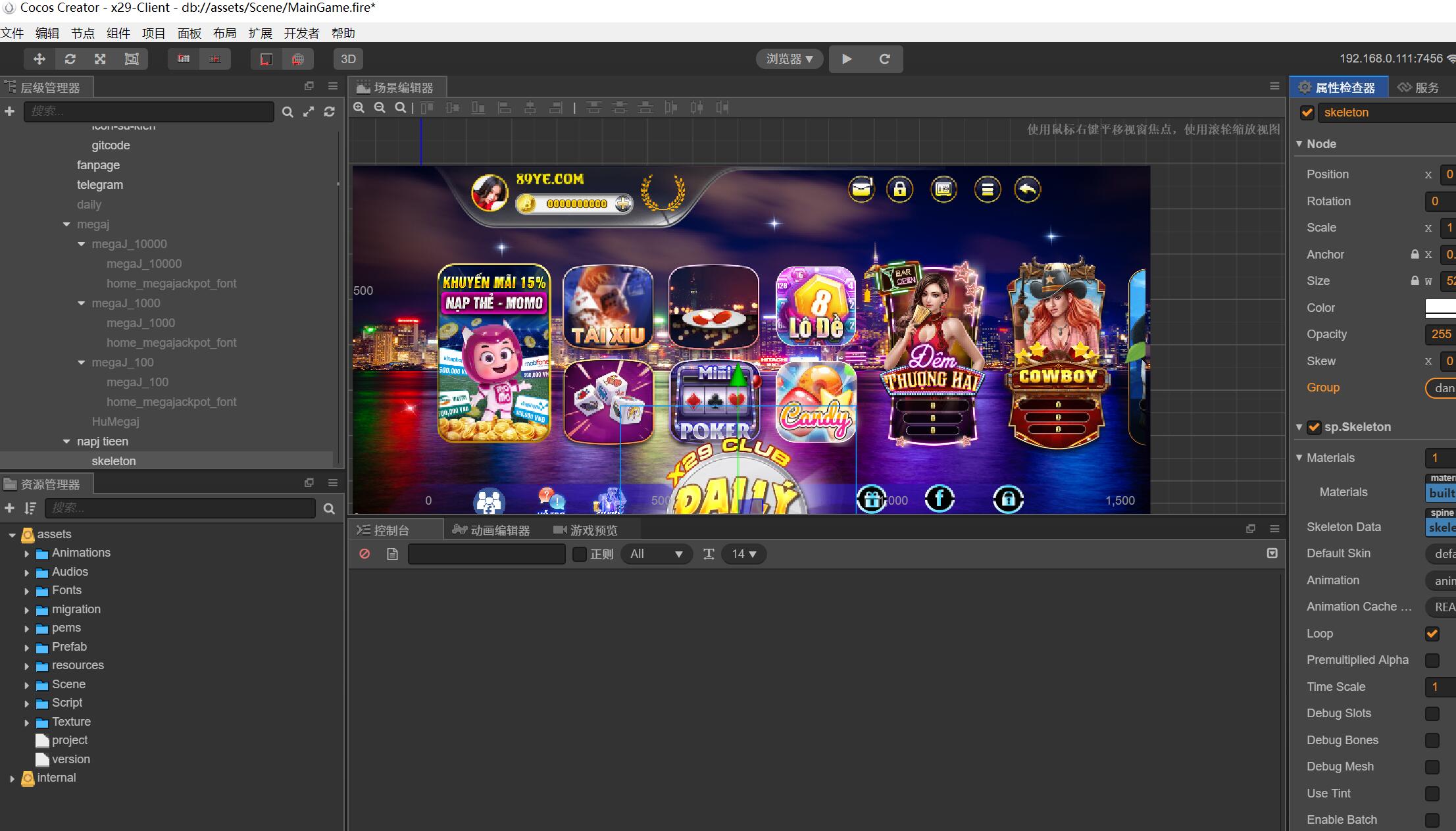1456x831 pixels.
Task: Add a node in the hierarchy panel
Action: (9, 112)
